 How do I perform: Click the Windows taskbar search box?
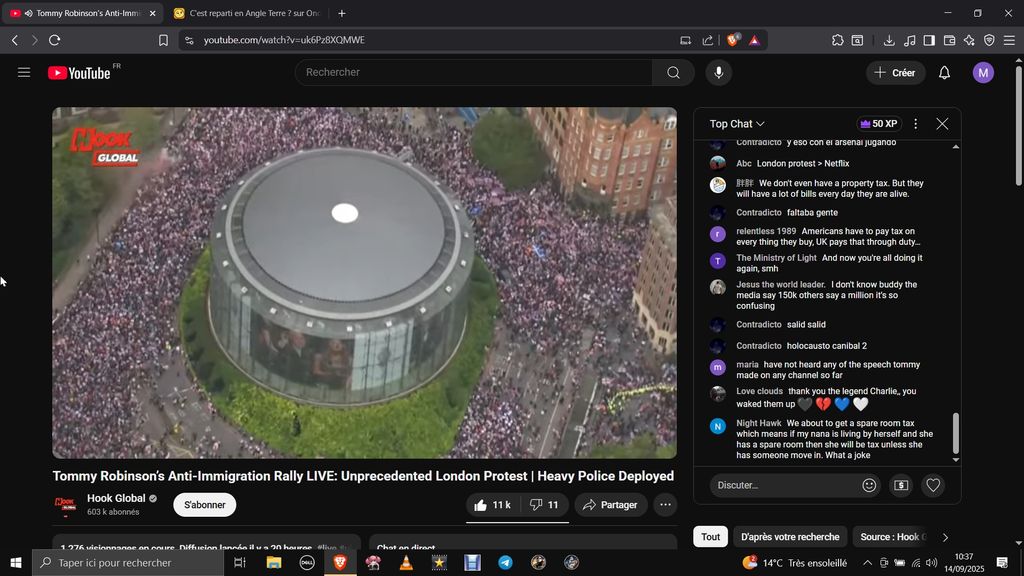coord(128,562)
